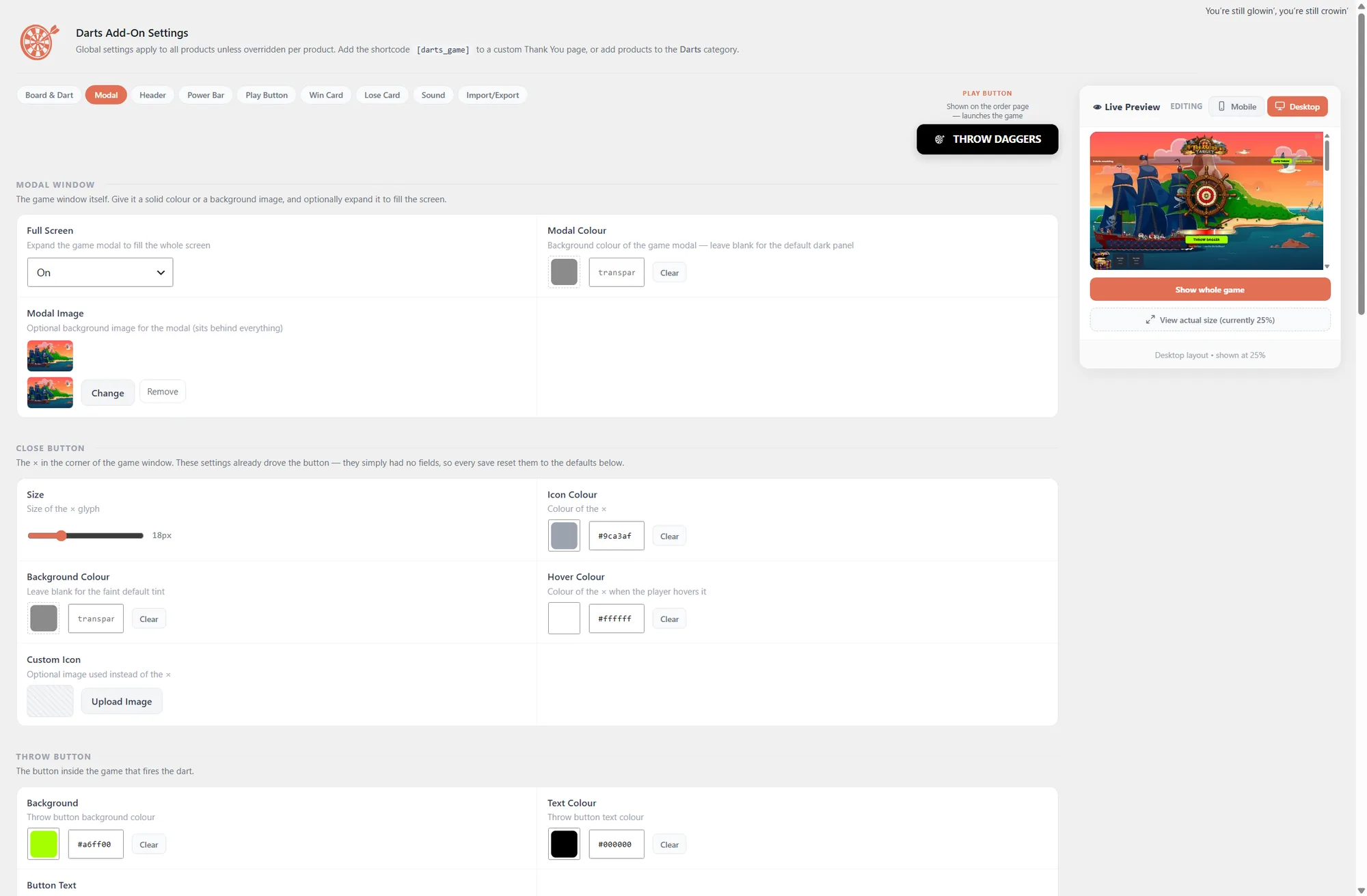Image resolution: width=1367 pixels, height=896 pixels.
Task: Open the Full Screen dropdown
Action: click(x=100, y=273)
